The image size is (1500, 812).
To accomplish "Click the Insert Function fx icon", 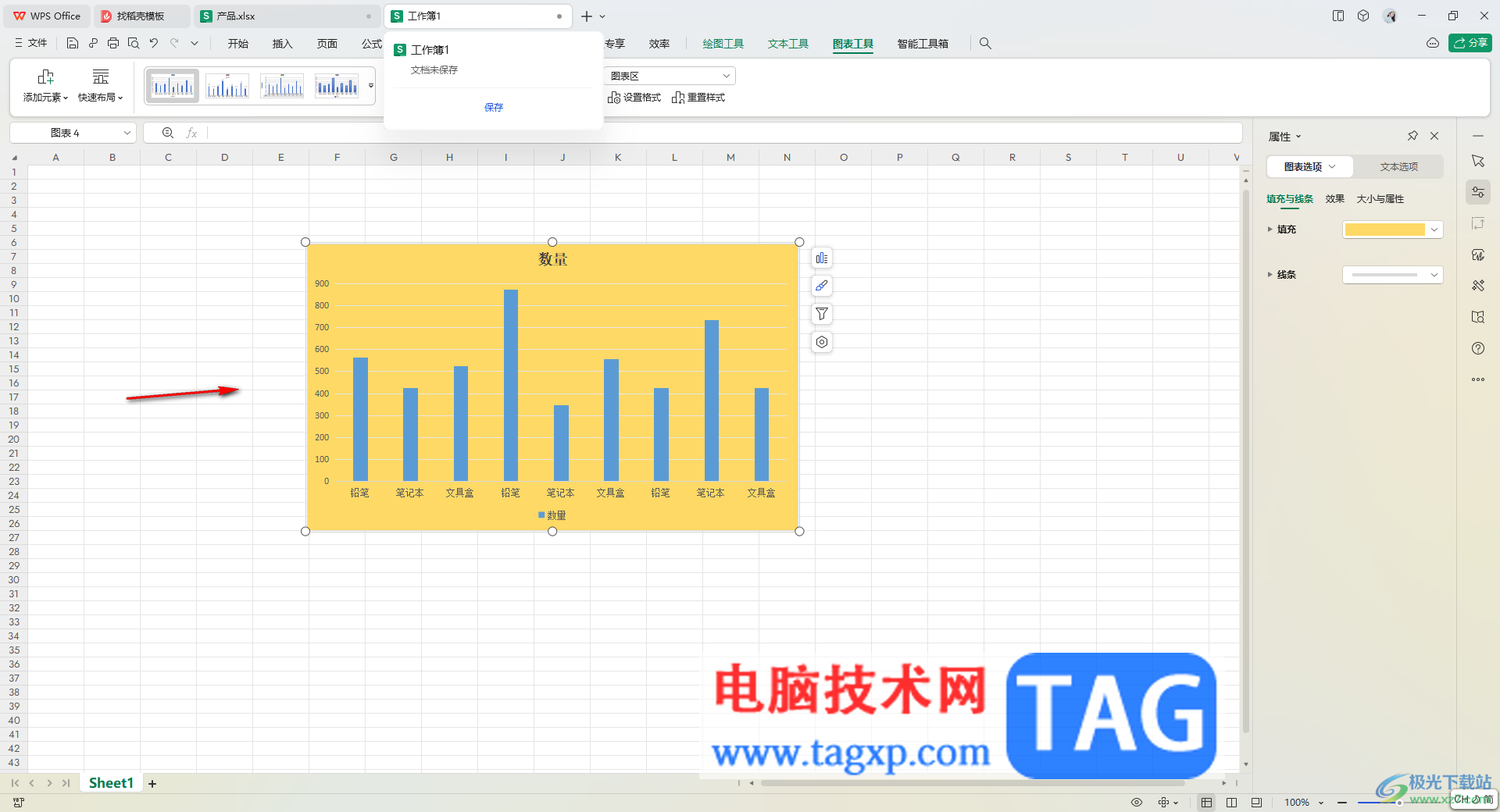I will (x=191, y=133).
